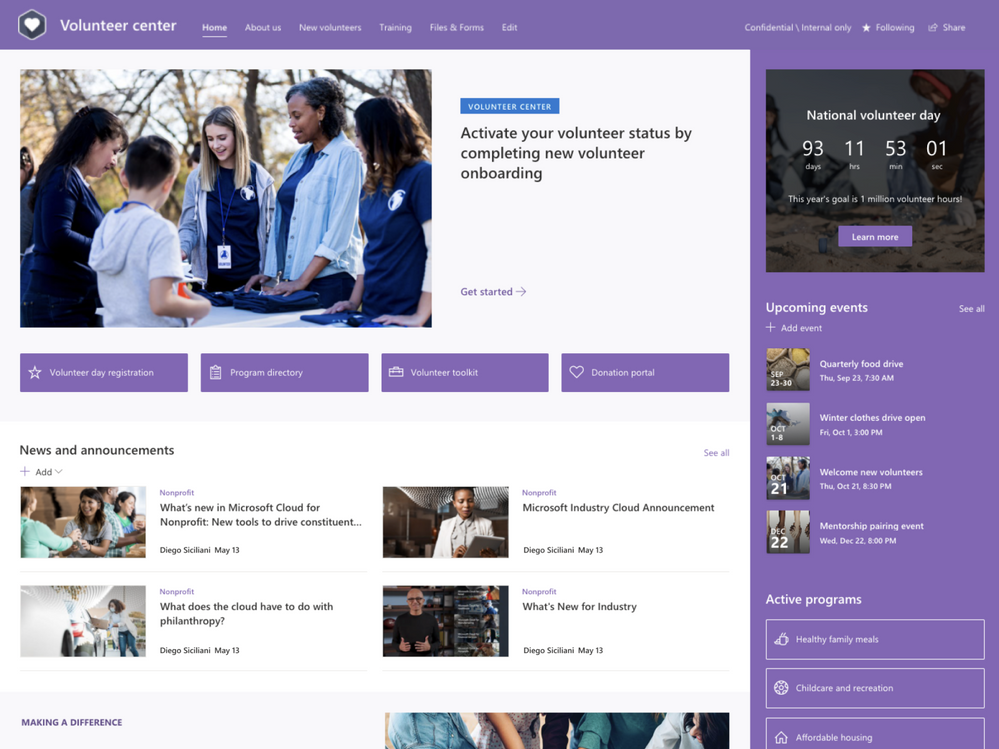Open Welcome new volunteers event
Screen dimensions: 999x749
coord(871,472)
